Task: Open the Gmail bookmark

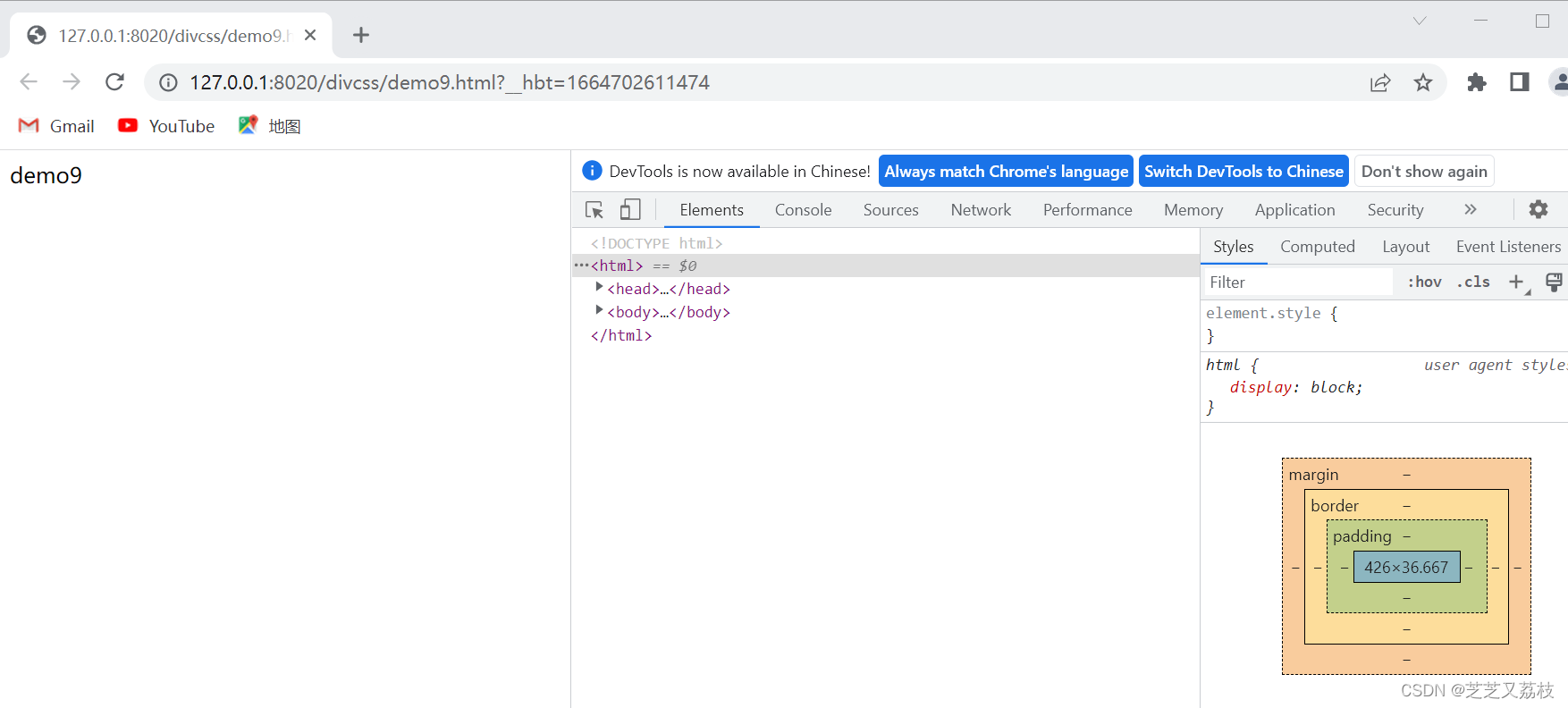Action: click(x=56, y=126)
